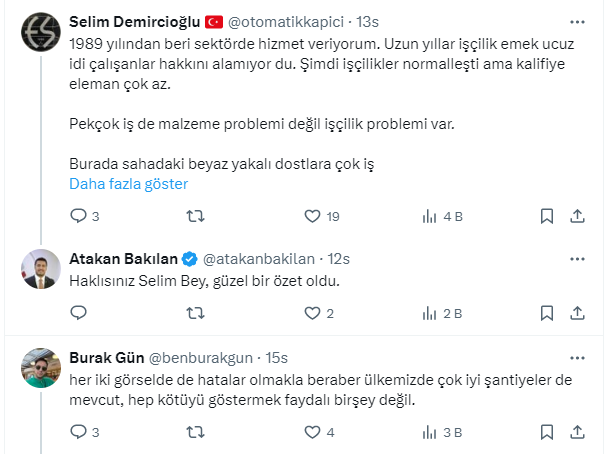Open more options on Burak's reply
This screenshot has width=607, height=454.
[x=577, y=357]
